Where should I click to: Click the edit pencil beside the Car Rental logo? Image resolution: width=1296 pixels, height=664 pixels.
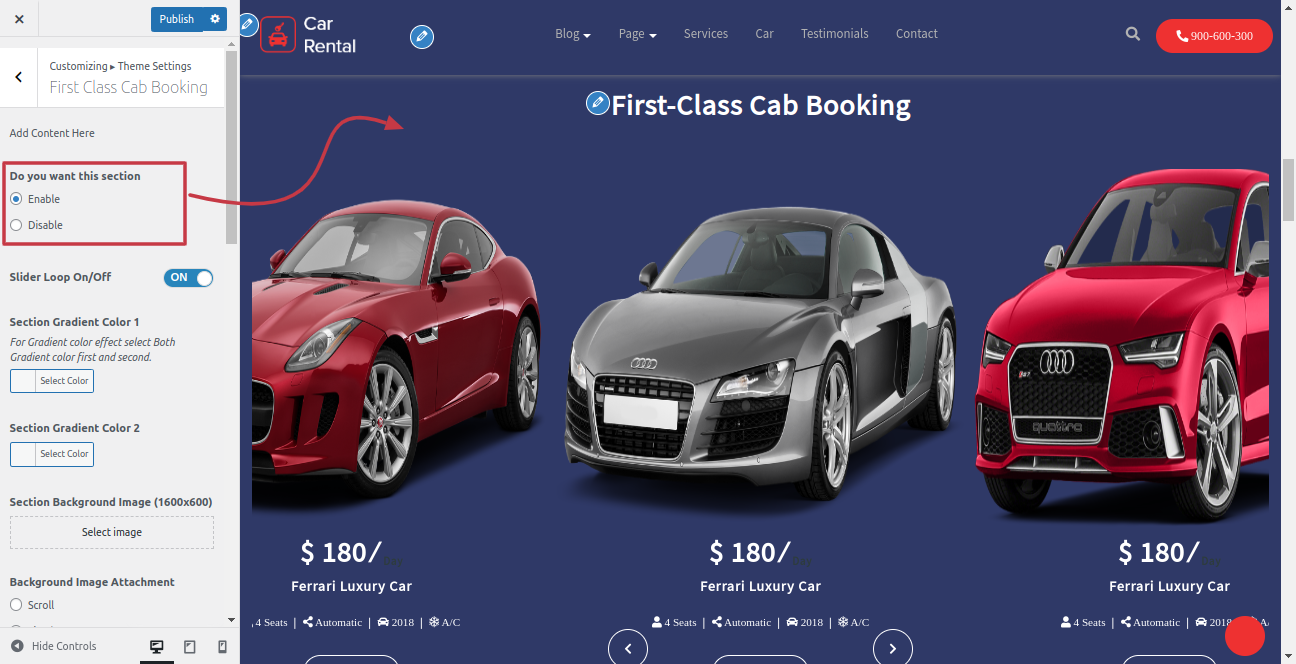point(422,38)
